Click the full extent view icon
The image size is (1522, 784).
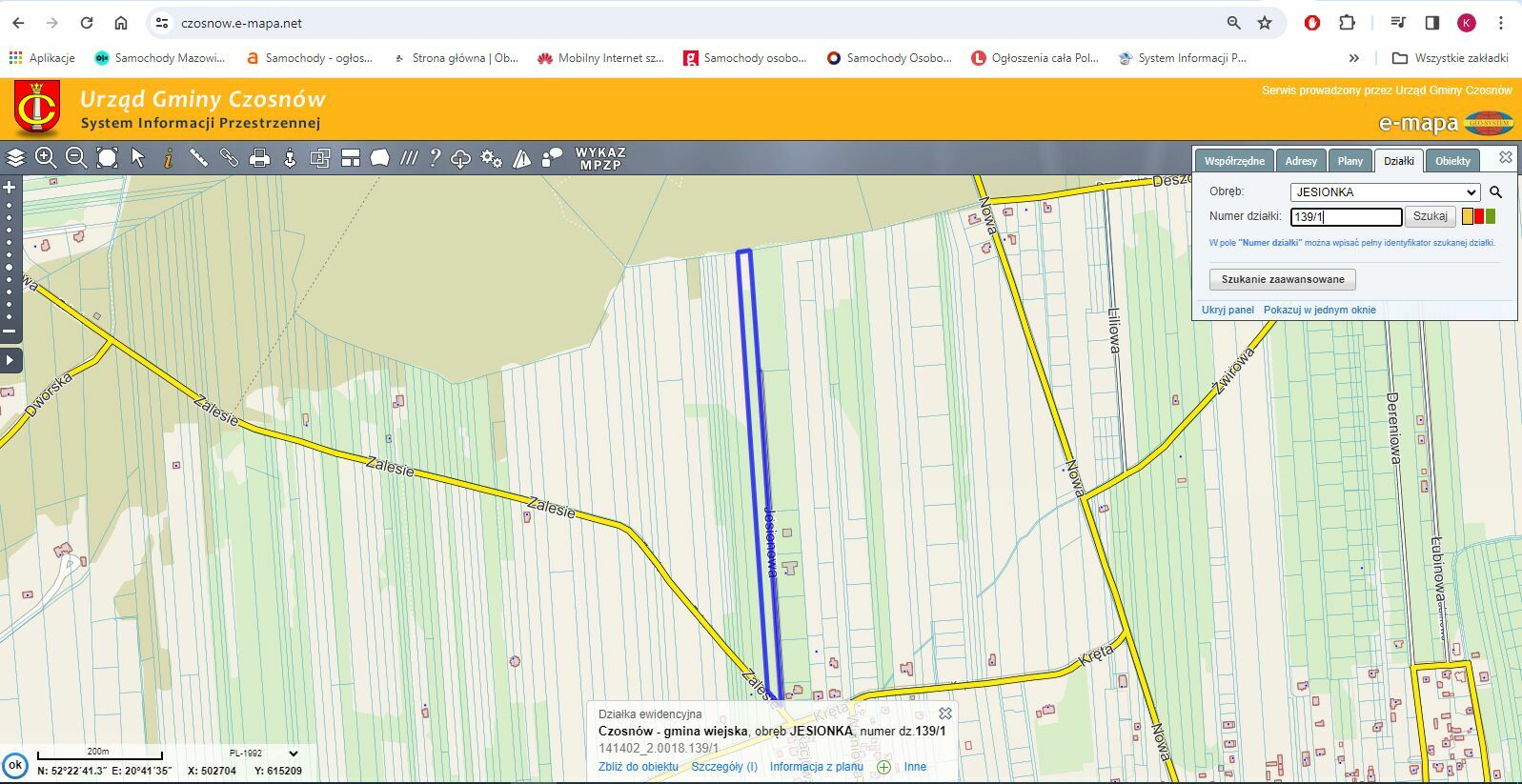coord(107,158)
